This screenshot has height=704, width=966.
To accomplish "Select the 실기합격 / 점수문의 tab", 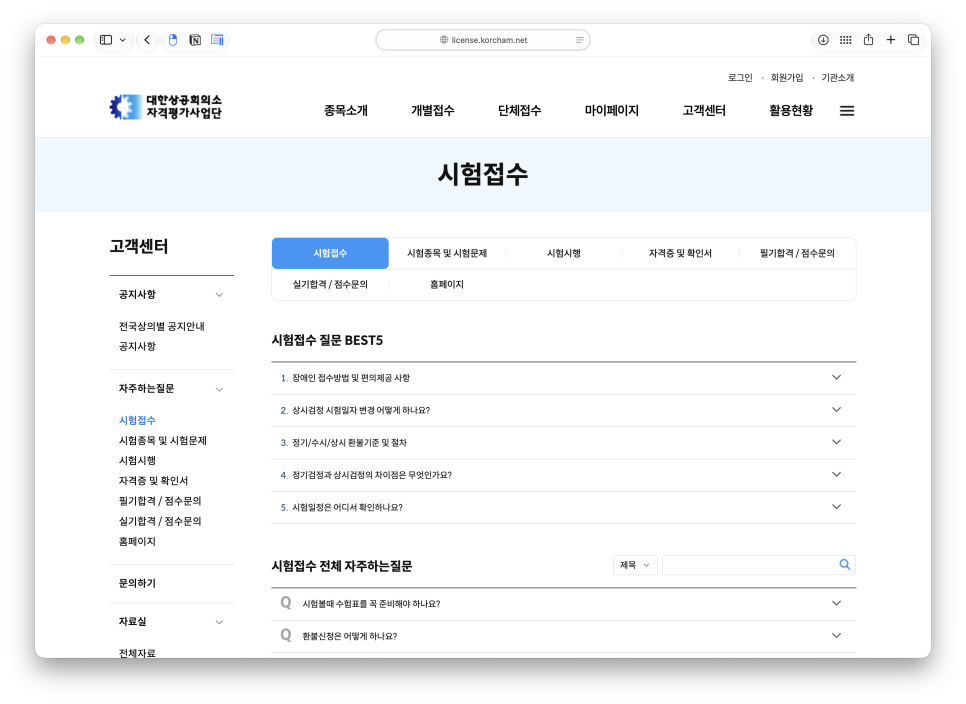I will (330, 285).
